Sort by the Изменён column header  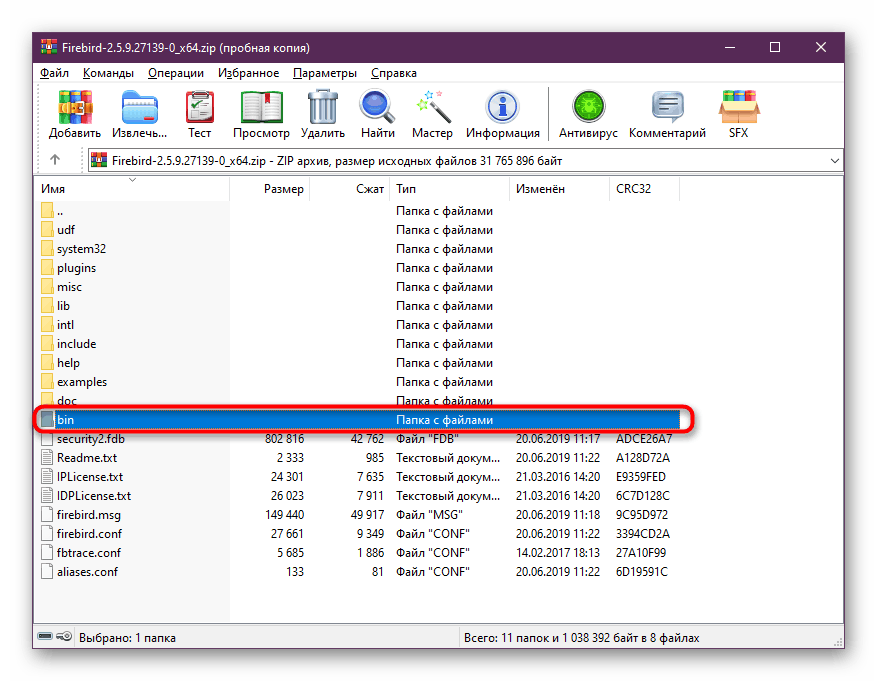(559, 189)
